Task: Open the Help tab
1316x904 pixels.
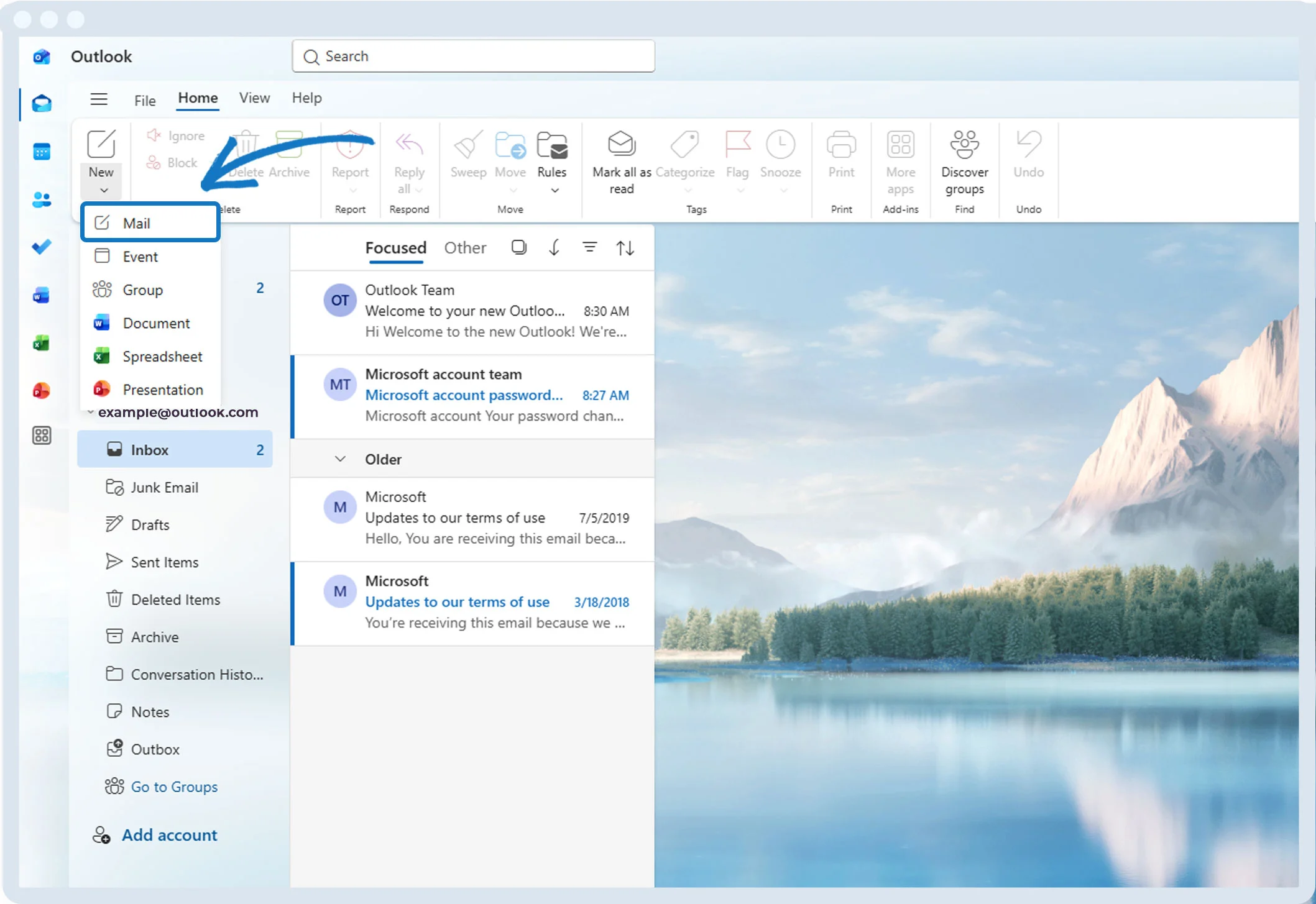Action: [x=306, y=98]
